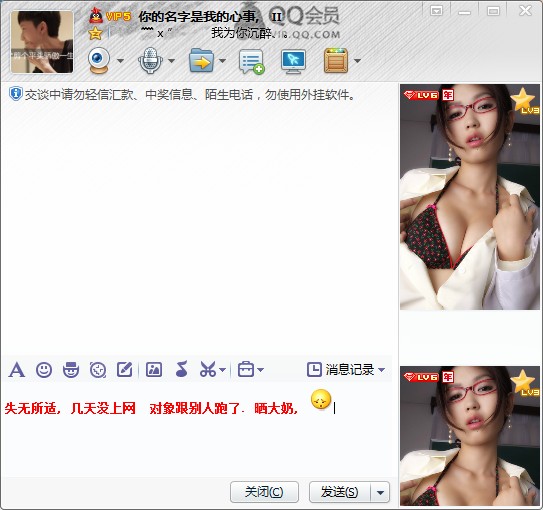Open the applications box icon
The height and width of the screenshot is (510, 543).
336,61
